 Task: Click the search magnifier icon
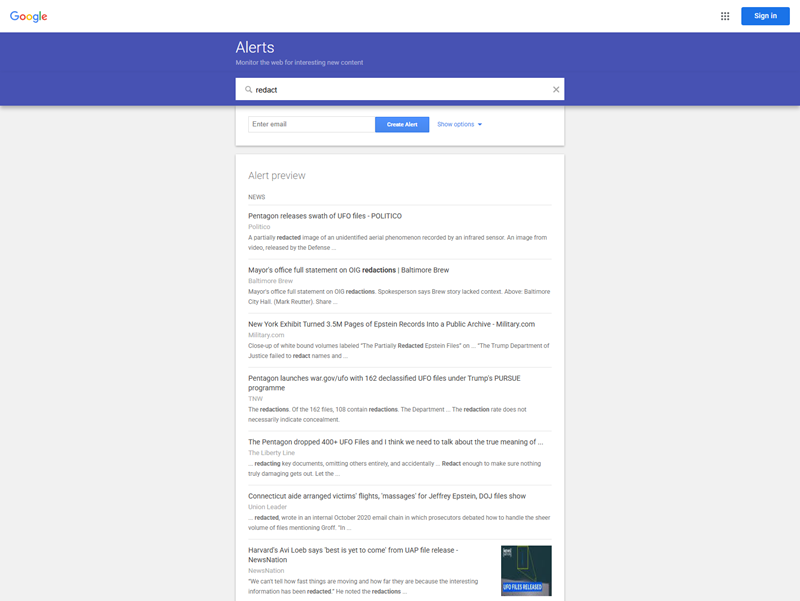[x=248, y=89]
